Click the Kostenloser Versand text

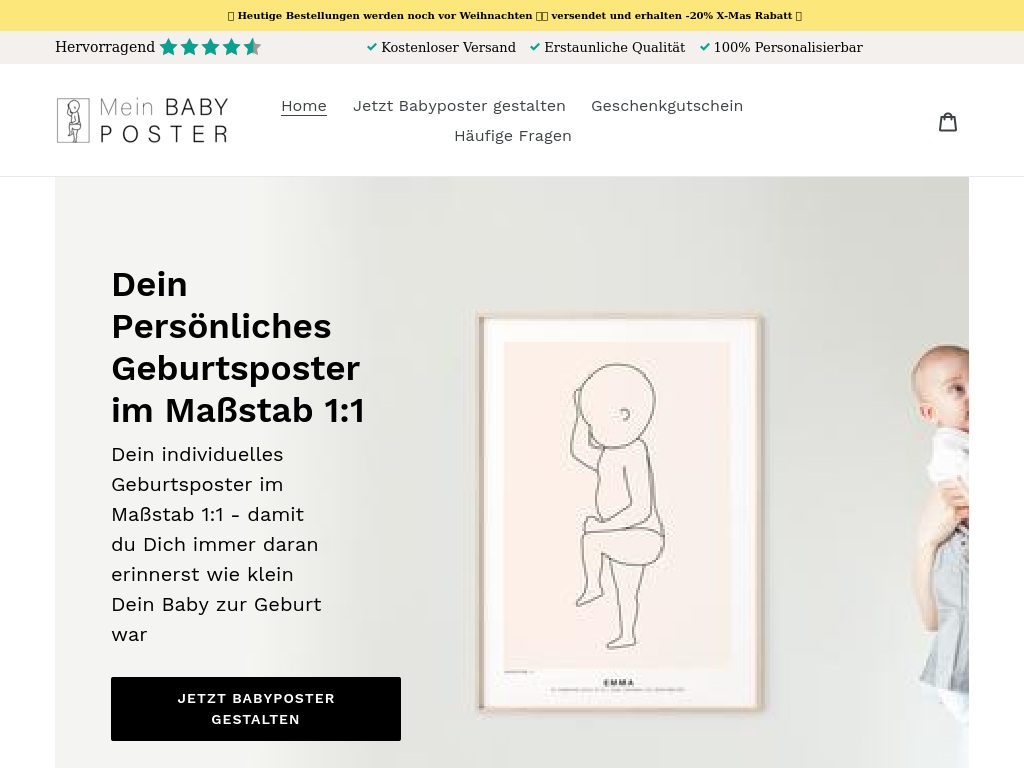point(448,47)
